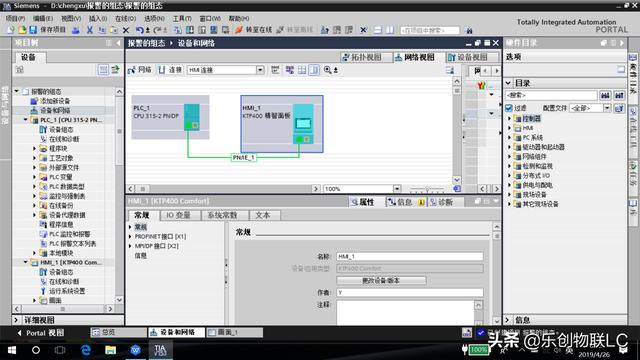Screen dimensions: 640x360
Task: Switch to Portal view
Action: (x=41, y=333)
